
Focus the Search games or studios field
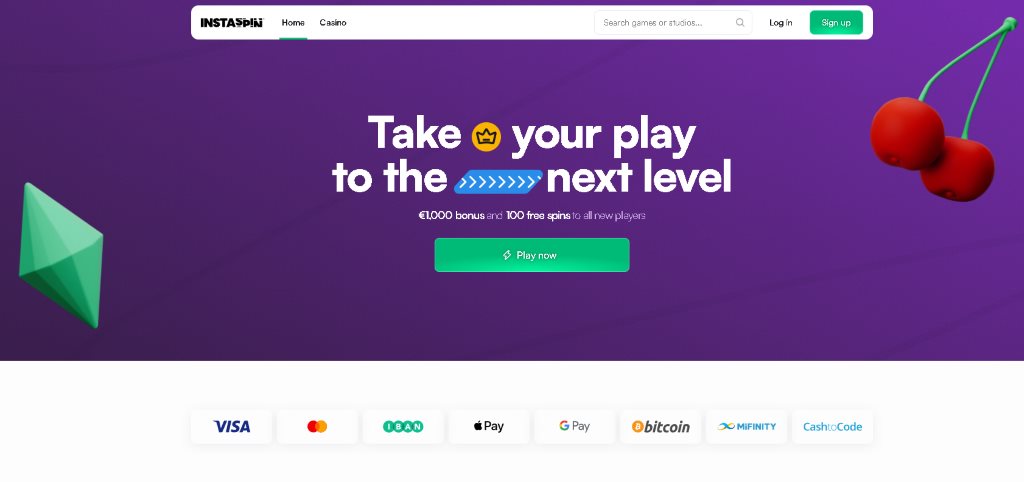click(x=673, y=23)
